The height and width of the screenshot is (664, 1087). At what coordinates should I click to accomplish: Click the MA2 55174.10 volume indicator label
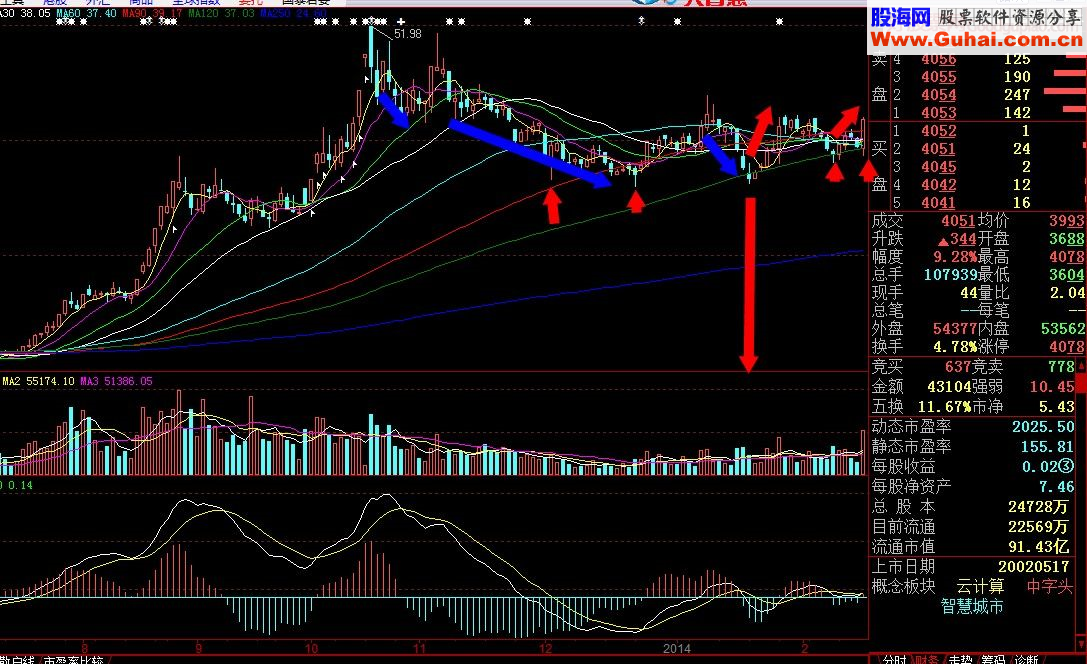click(x=37, y=381)
